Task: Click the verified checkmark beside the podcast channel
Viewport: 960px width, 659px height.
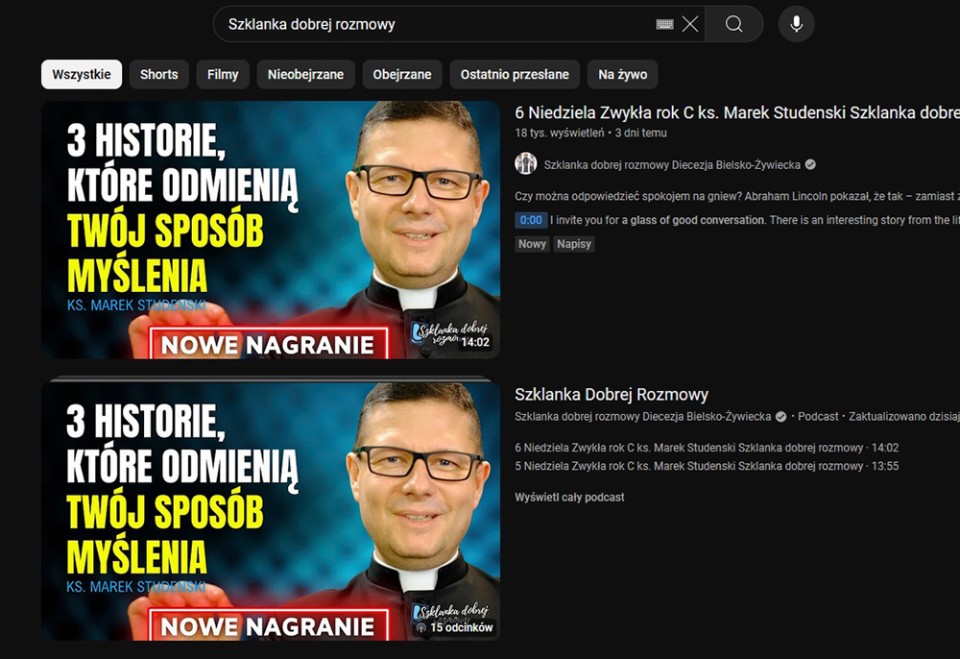Action: click(780, 415)
